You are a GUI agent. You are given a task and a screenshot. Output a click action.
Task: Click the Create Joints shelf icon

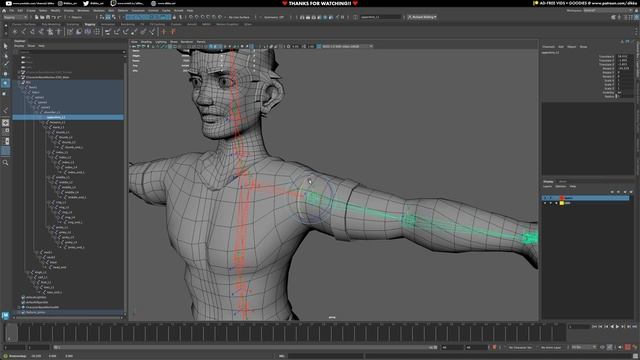pyautogui.click(x=24, y=31)
